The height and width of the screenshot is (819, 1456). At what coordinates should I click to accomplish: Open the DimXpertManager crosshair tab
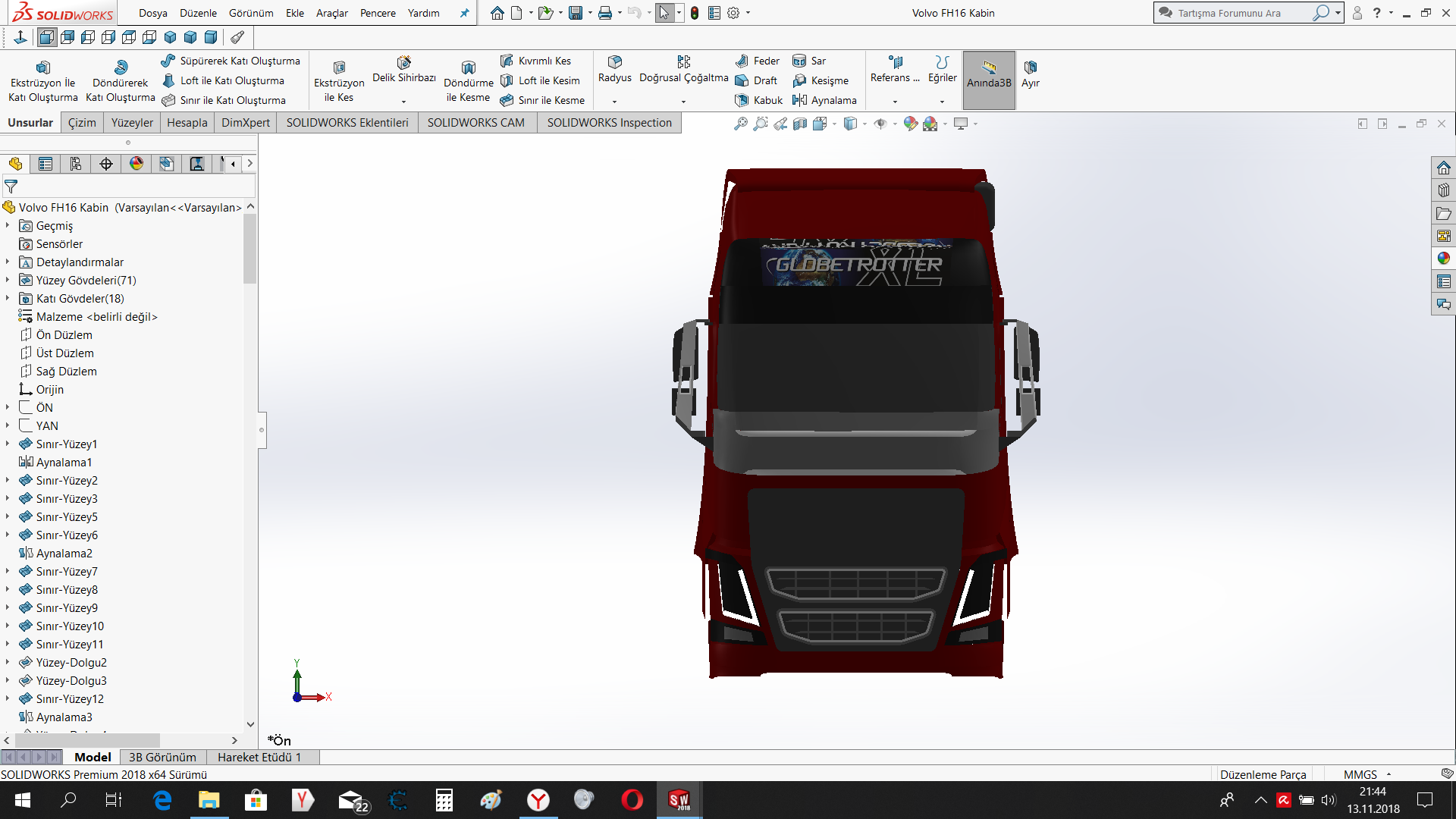point(106,164)
